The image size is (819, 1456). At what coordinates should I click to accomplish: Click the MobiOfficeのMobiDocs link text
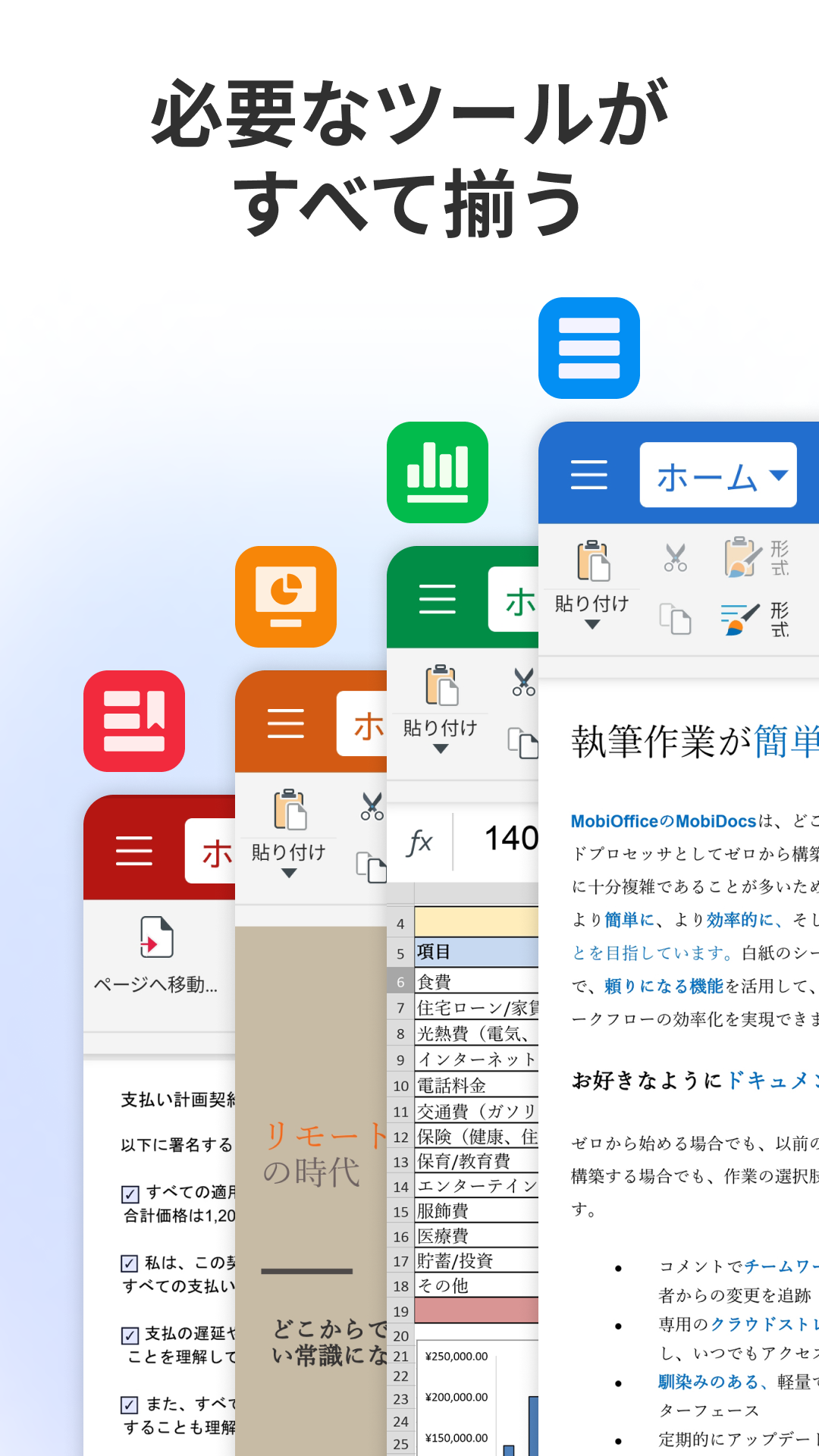(x=664, y=821)
